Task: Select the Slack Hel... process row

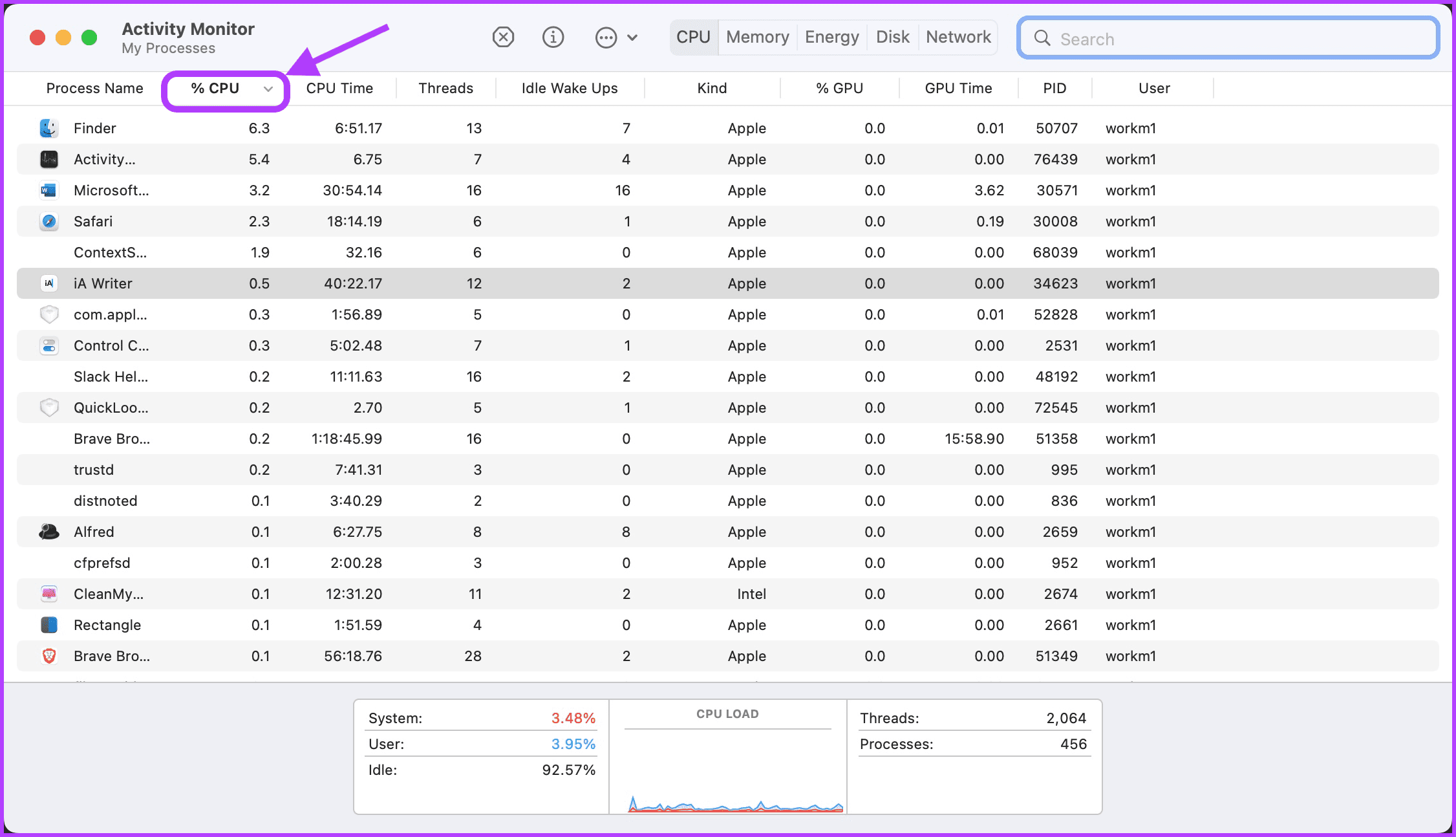Action: [728, 376]
